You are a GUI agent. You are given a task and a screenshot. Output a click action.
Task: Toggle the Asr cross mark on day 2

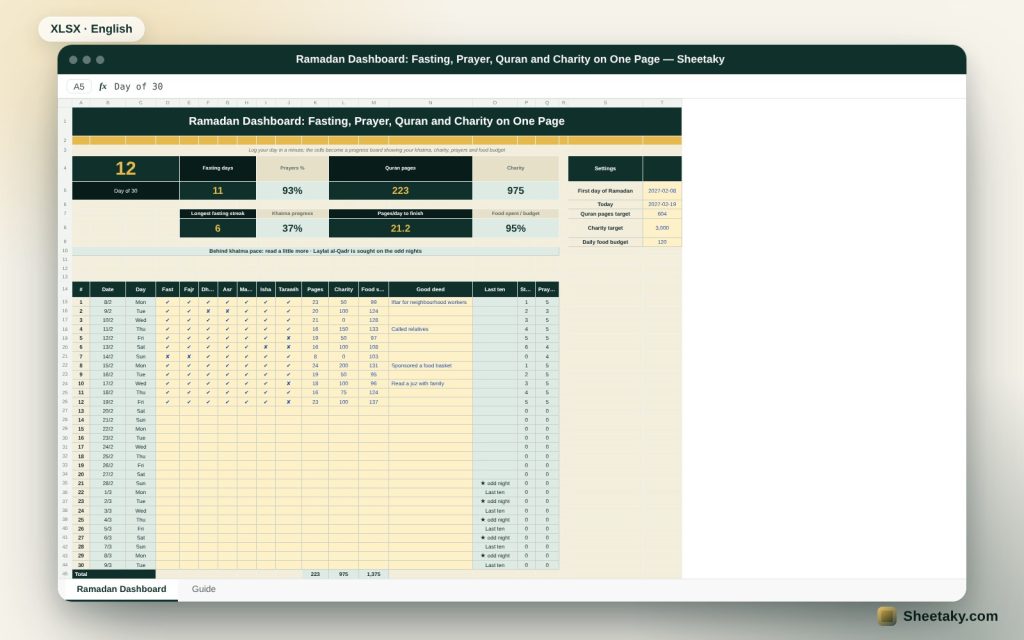[227, 312]
